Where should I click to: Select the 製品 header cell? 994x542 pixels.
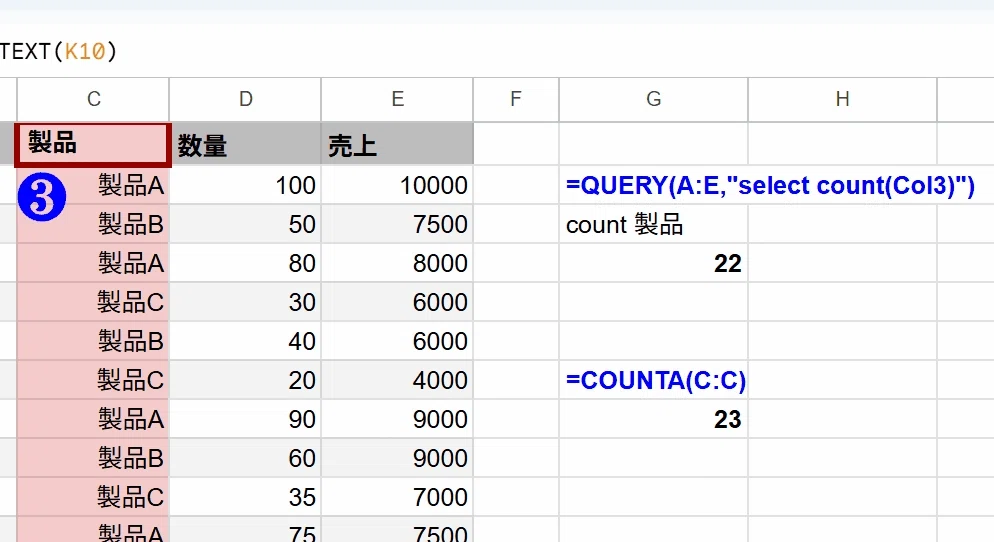click(x=93, y=145)
